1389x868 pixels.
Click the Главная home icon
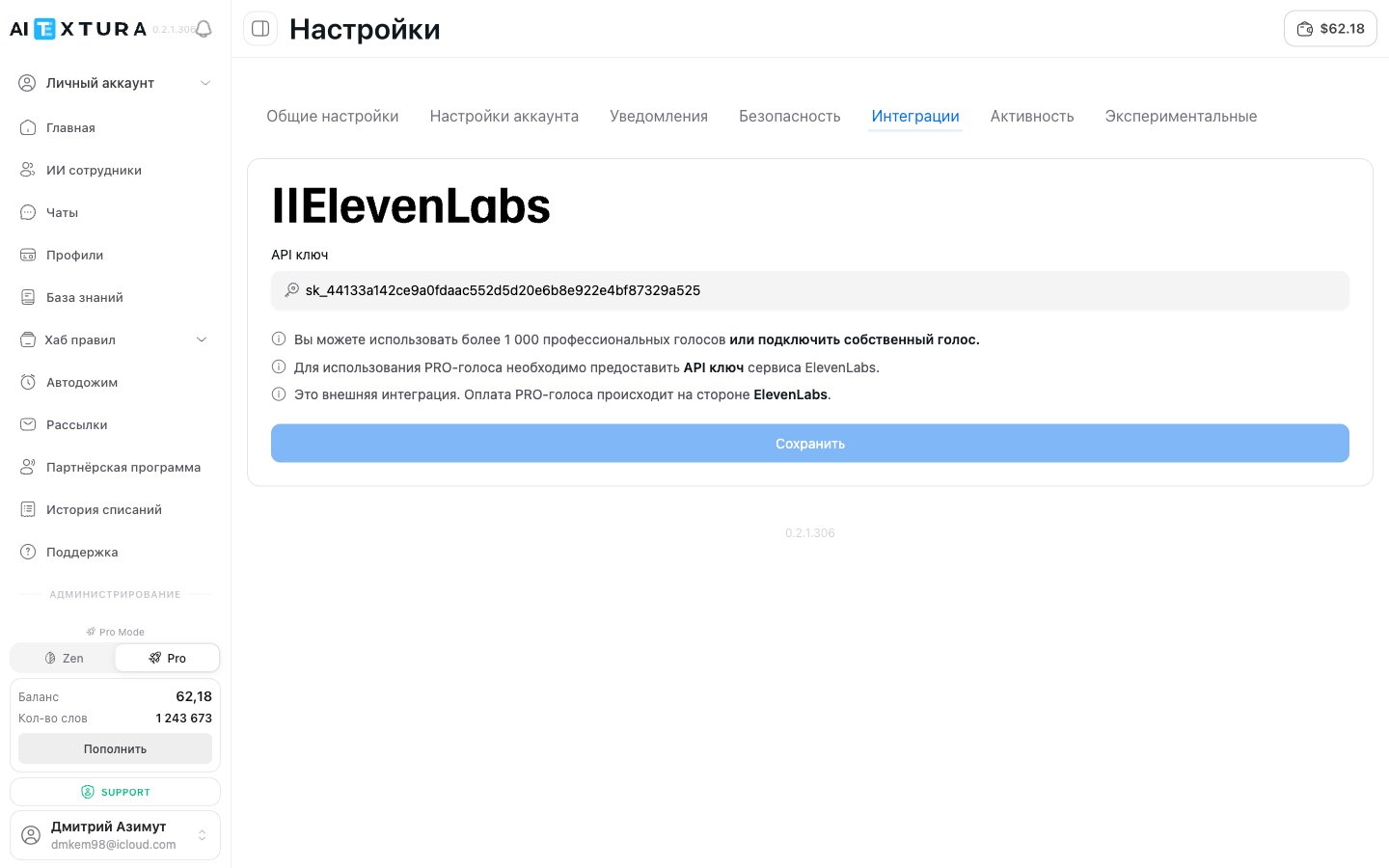(28, 127)
